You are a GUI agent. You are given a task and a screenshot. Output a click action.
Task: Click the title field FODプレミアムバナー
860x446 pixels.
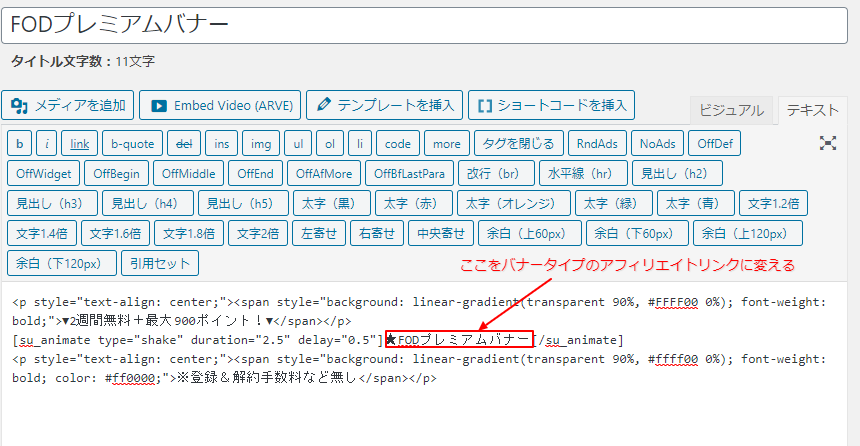coord(425,25)
